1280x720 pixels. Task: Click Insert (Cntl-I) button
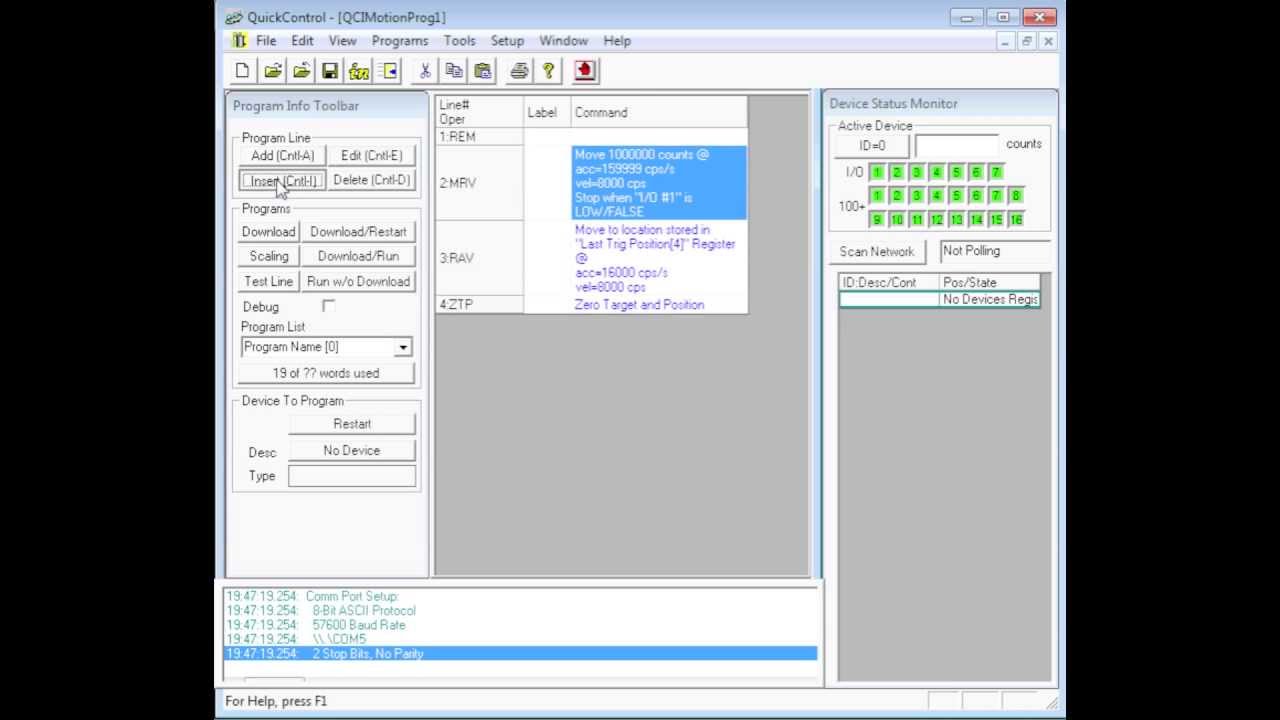[x=282, y=181]
